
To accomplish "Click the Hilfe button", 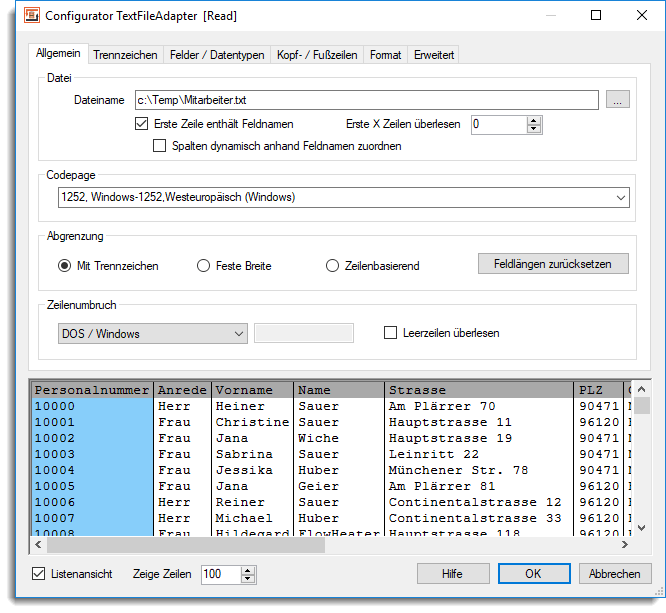I will coord(452,574).
